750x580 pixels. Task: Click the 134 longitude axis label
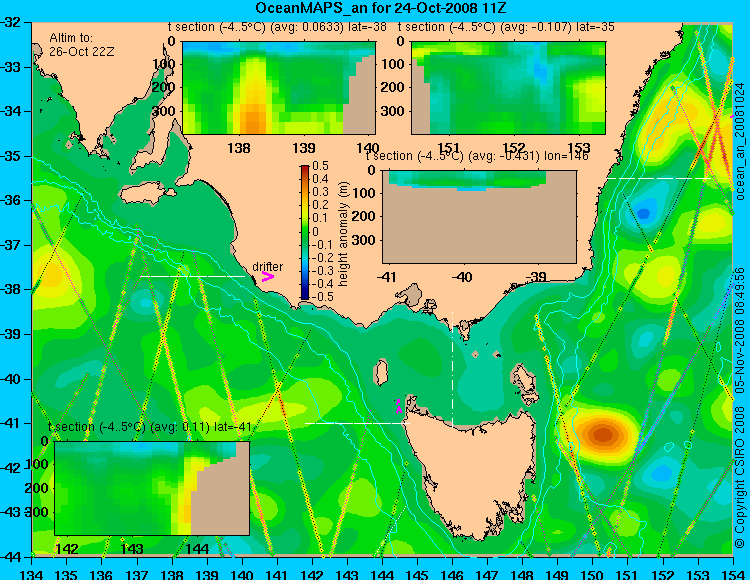click(x=32, y=574)
